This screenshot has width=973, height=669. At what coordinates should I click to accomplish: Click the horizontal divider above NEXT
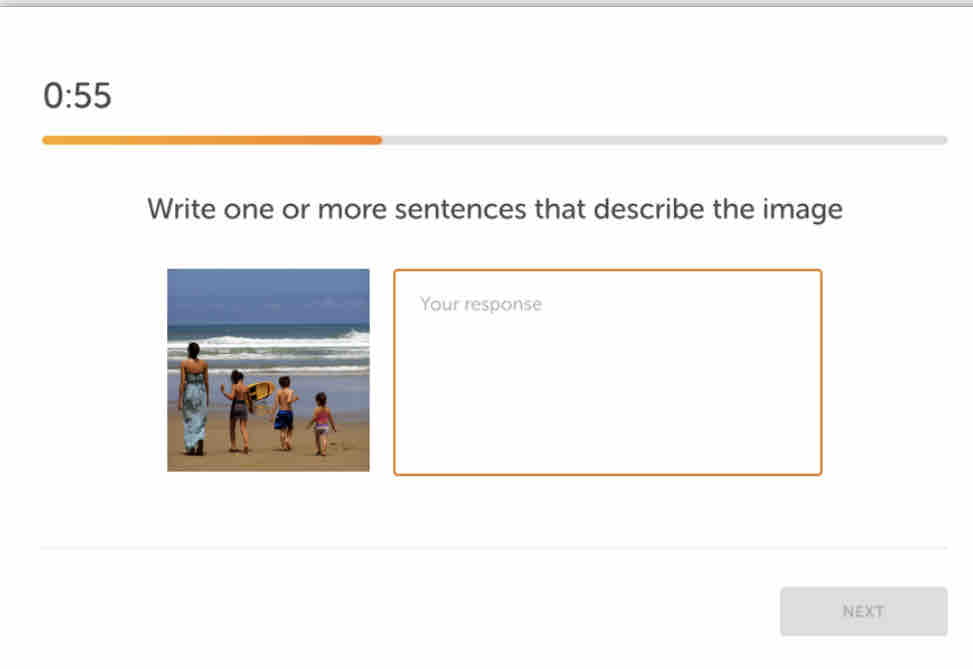[494, 548]
